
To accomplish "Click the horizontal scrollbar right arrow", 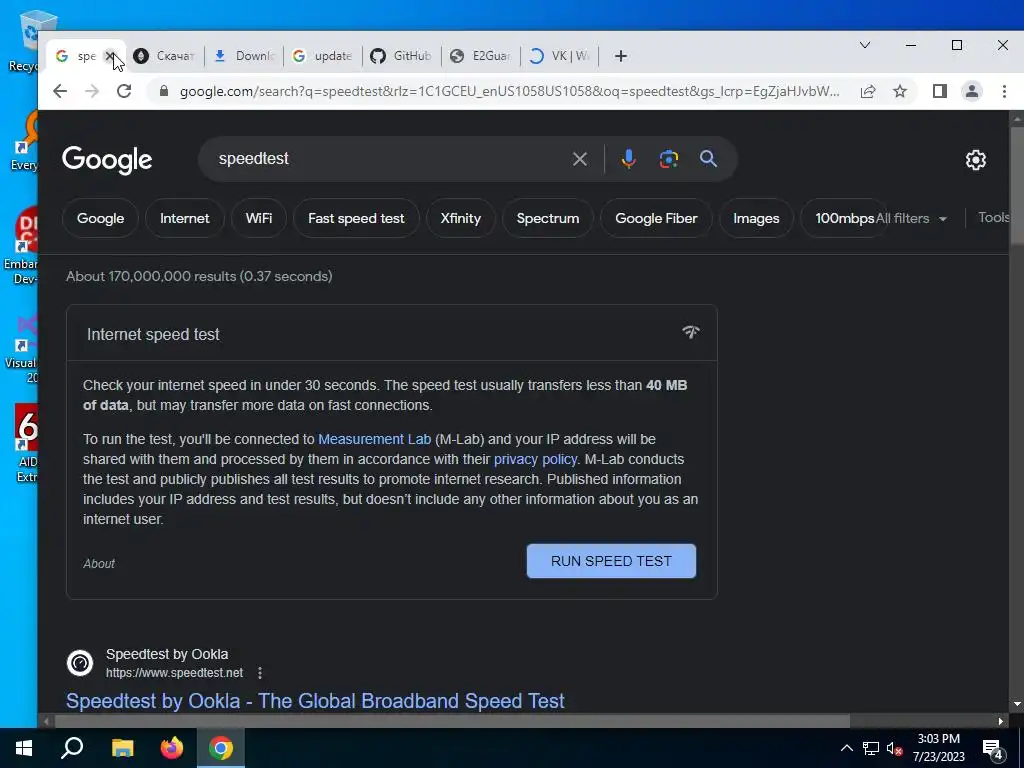I will (1000, 721).
